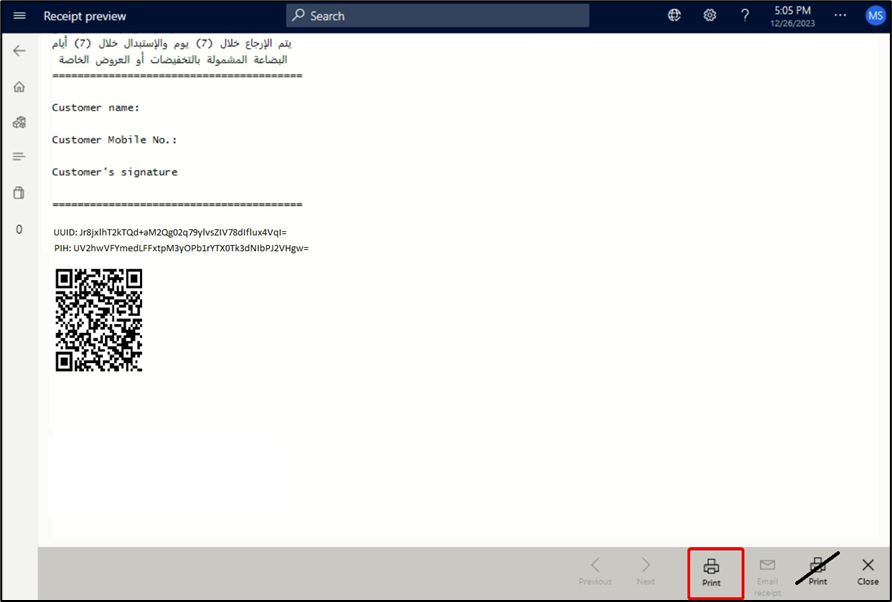The height and width of the screenshot is (602, 892).
Task: Click the crossed-out Print button
Action: [x=817, y=571]
